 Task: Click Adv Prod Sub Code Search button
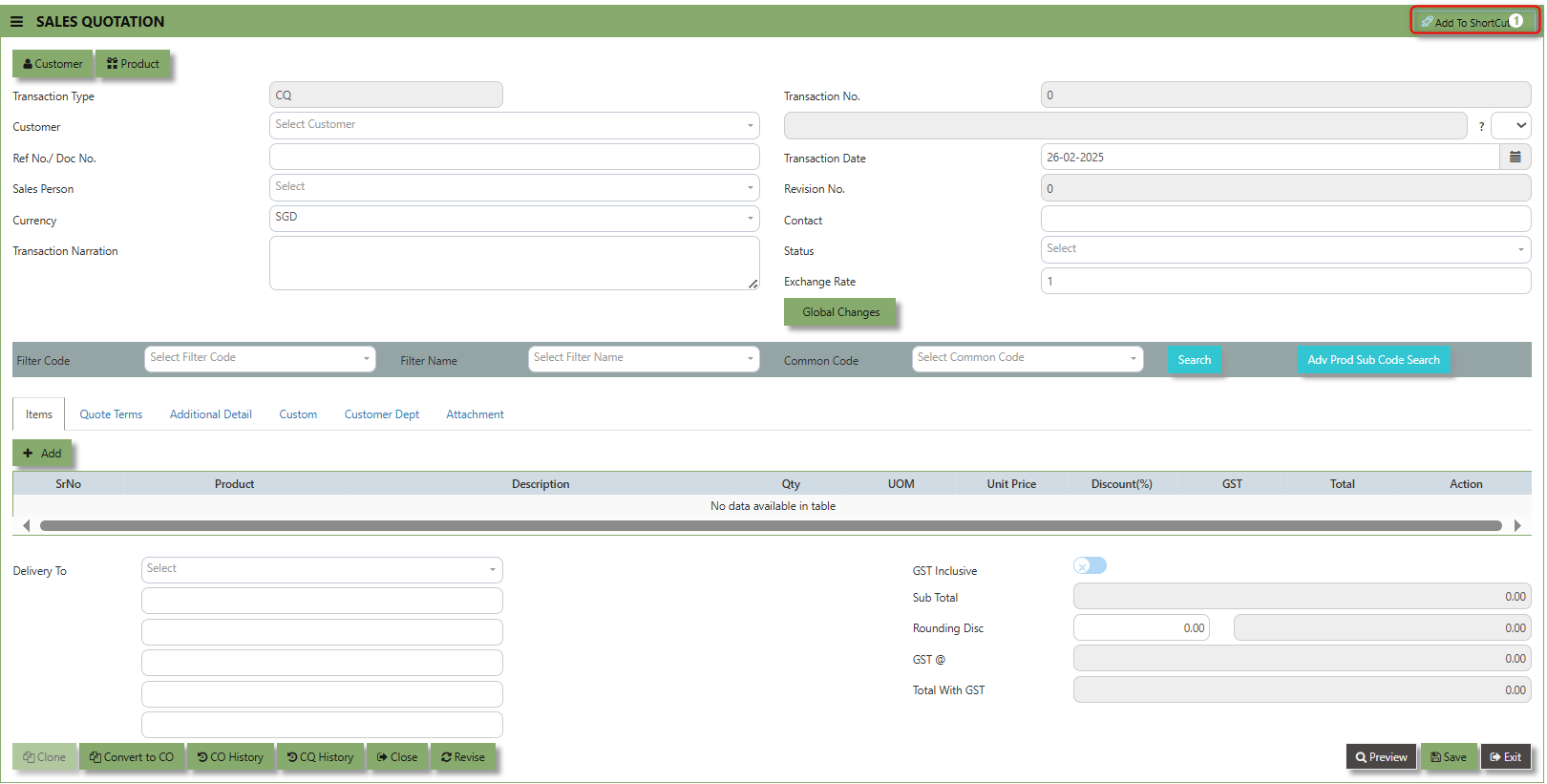tap(1372, 360)
